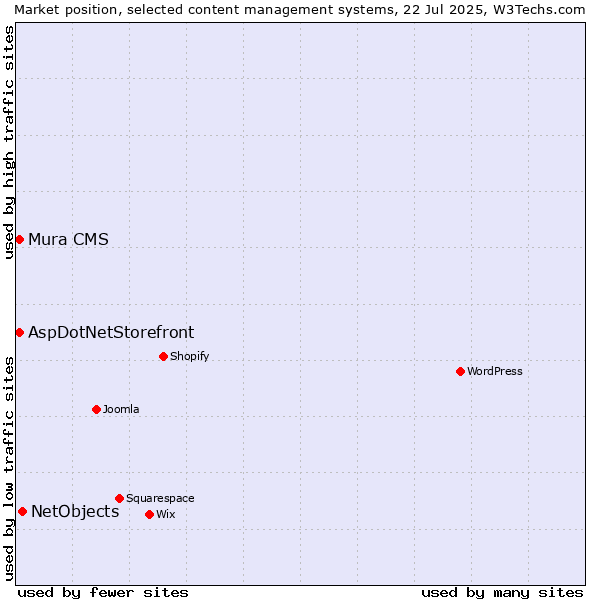600x600 pixels.
Task: Click the chart title mentioning W3Techs.com
Action: point(300,10)
